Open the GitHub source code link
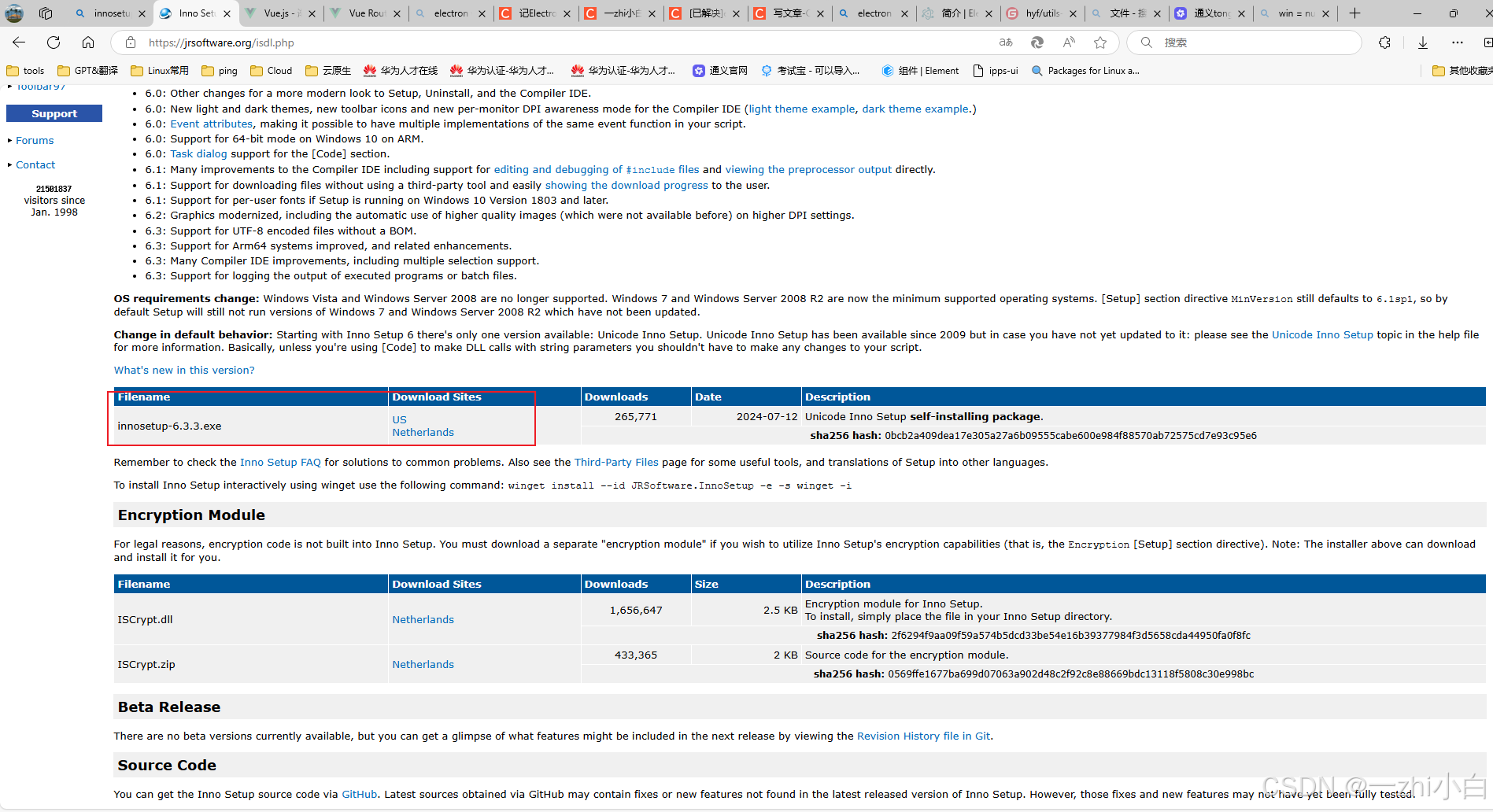 tap(359, 795)
